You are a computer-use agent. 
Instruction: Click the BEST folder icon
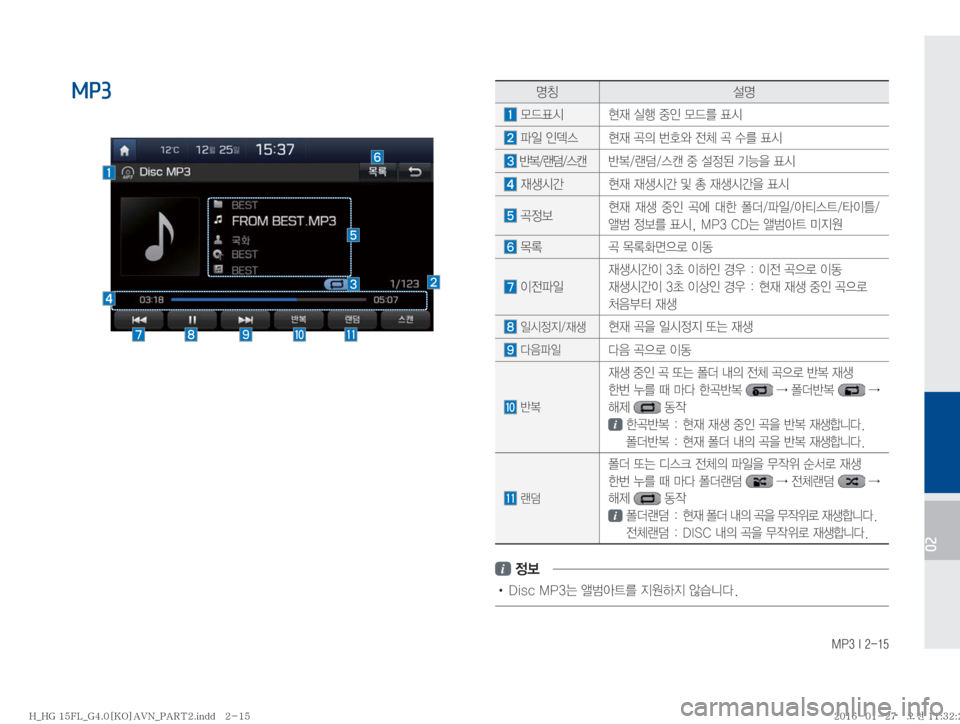(x=219, y=204)
